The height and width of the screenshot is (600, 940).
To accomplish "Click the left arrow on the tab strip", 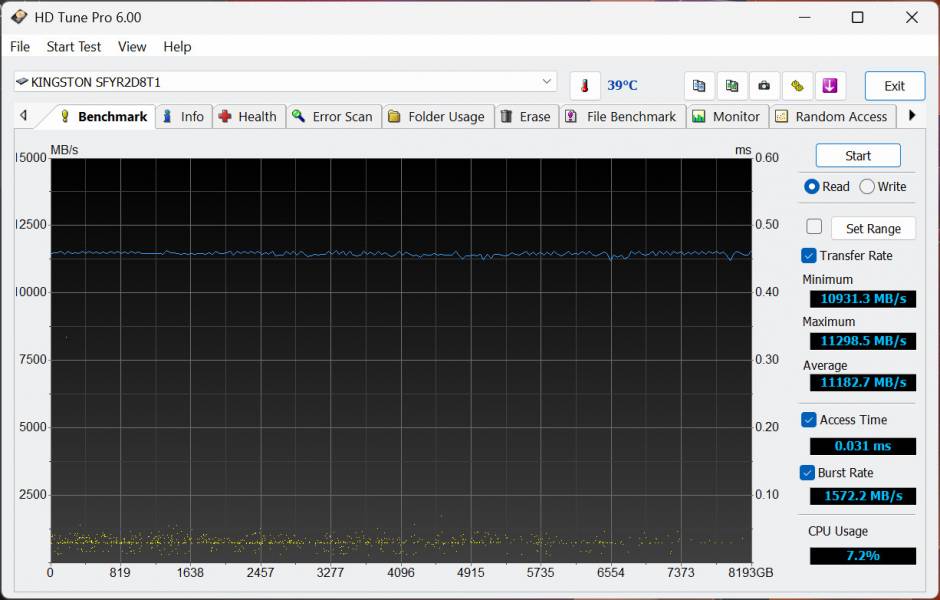I will tap(24, 116).
